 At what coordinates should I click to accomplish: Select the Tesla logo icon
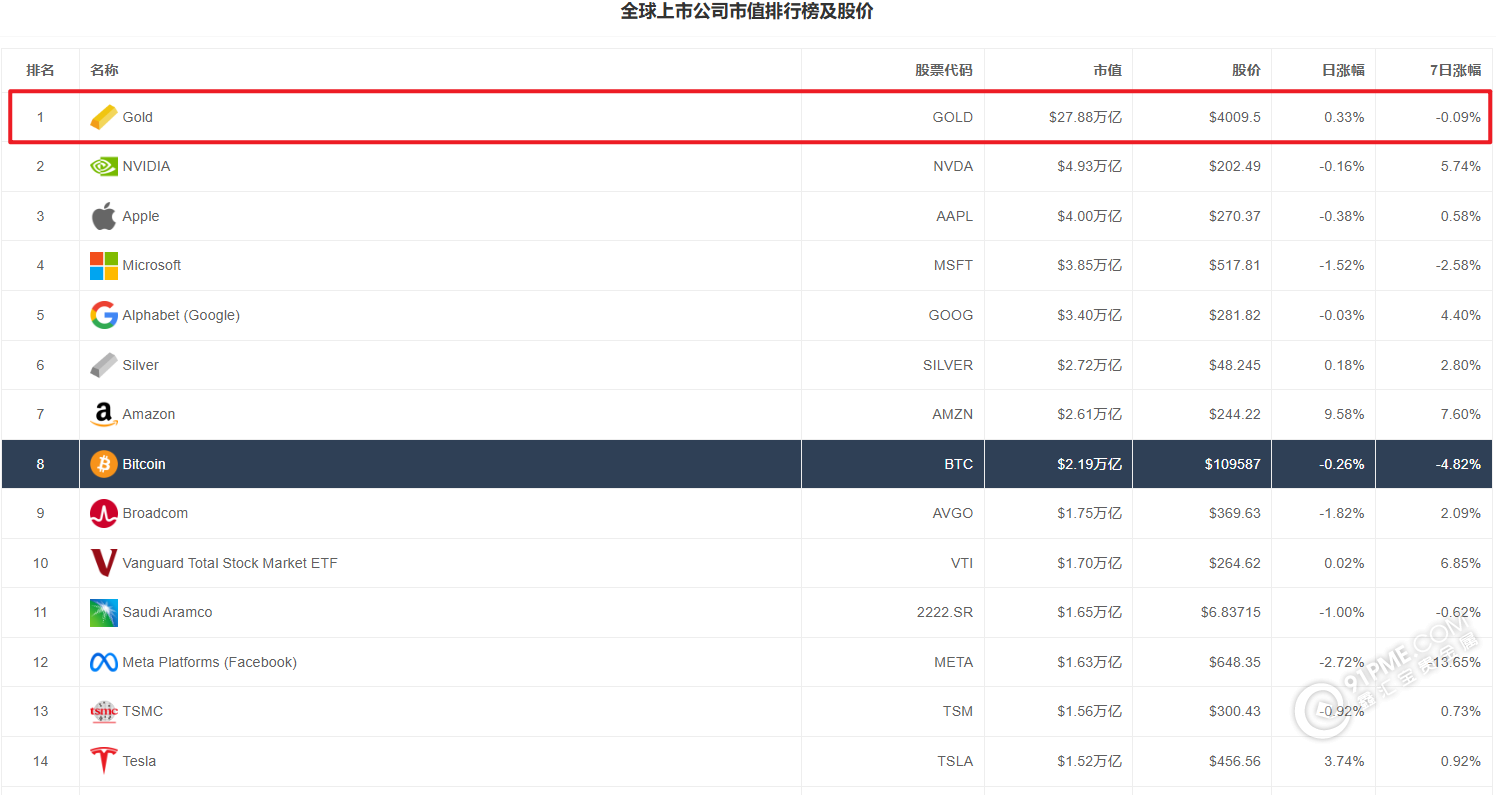click(x=103, y=761)
